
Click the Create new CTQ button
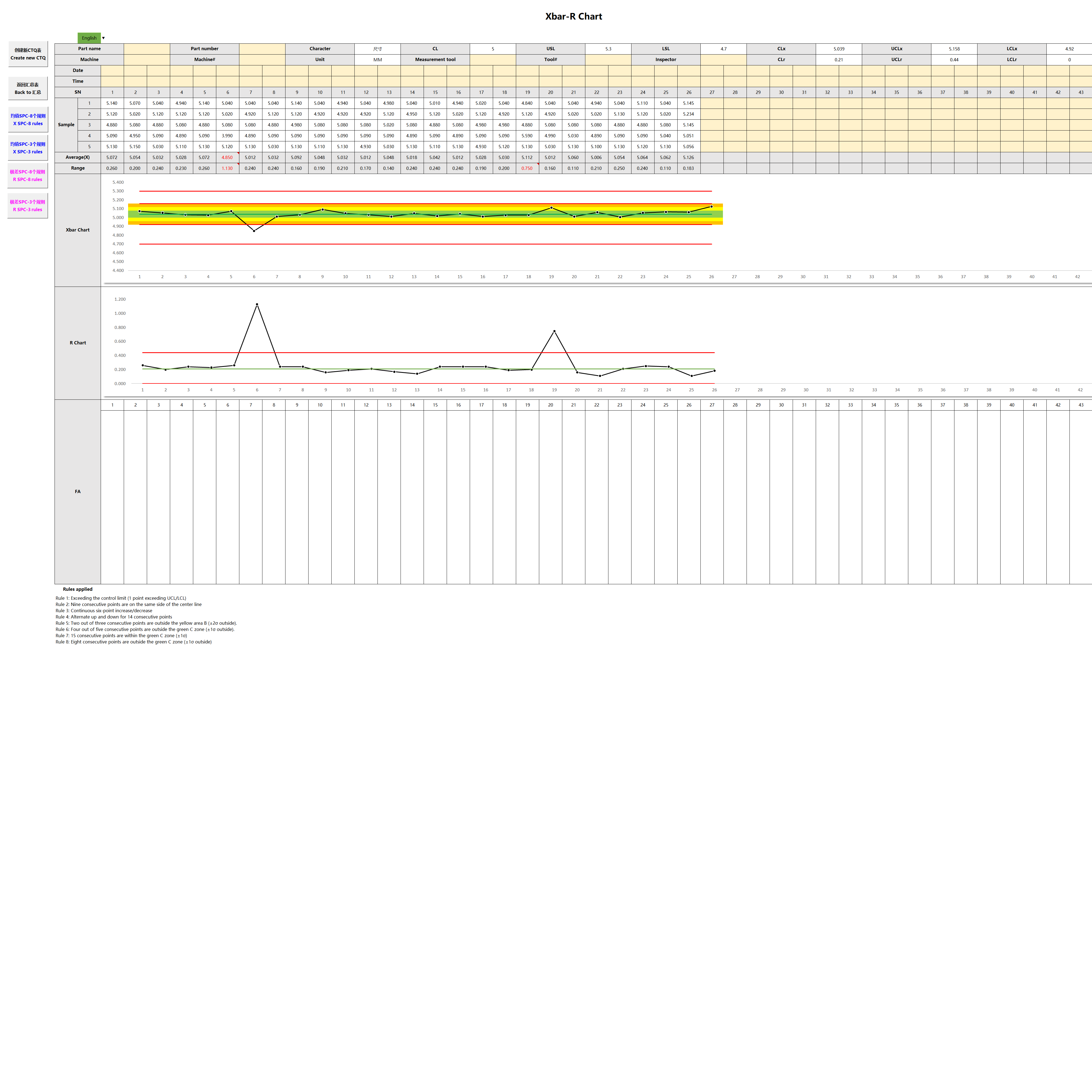(28, 54)
